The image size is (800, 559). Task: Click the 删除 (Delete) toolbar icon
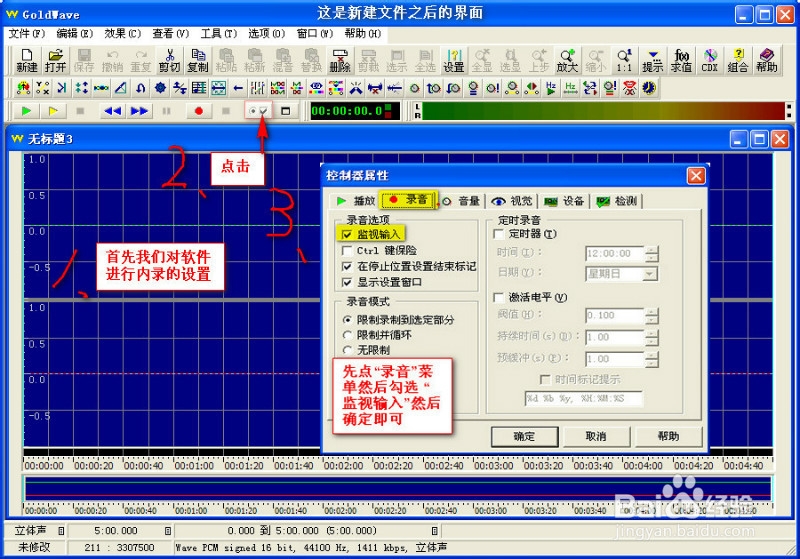340,60
